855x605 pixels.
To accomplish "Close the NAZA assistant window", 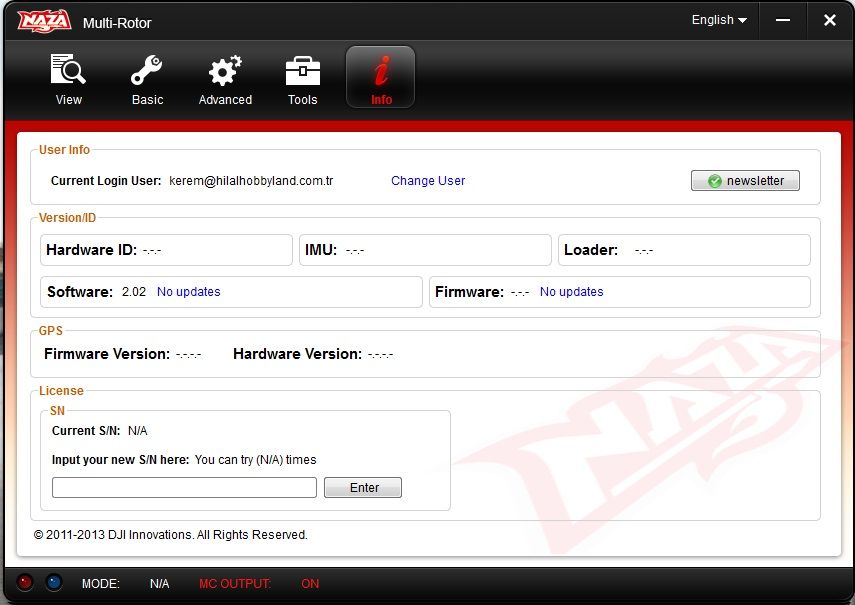I will [x=829, y=20].
